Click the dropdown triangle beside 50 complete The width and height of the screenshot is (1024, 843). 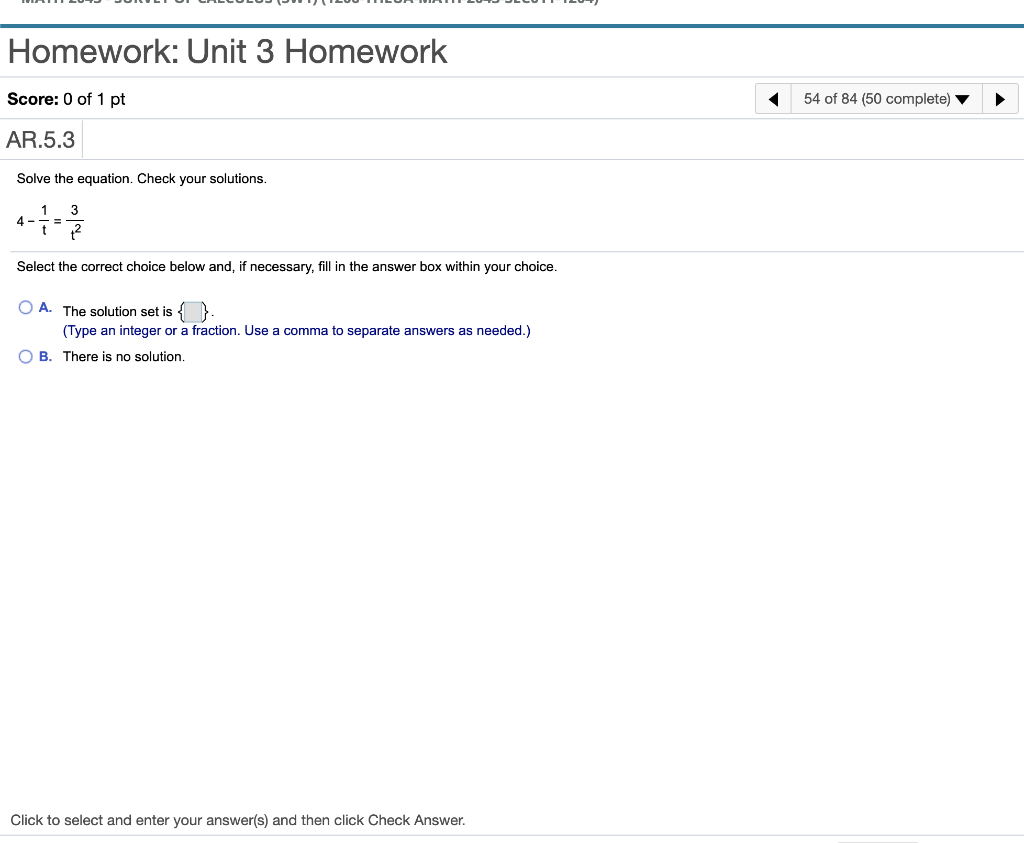[x=962, y=98]
